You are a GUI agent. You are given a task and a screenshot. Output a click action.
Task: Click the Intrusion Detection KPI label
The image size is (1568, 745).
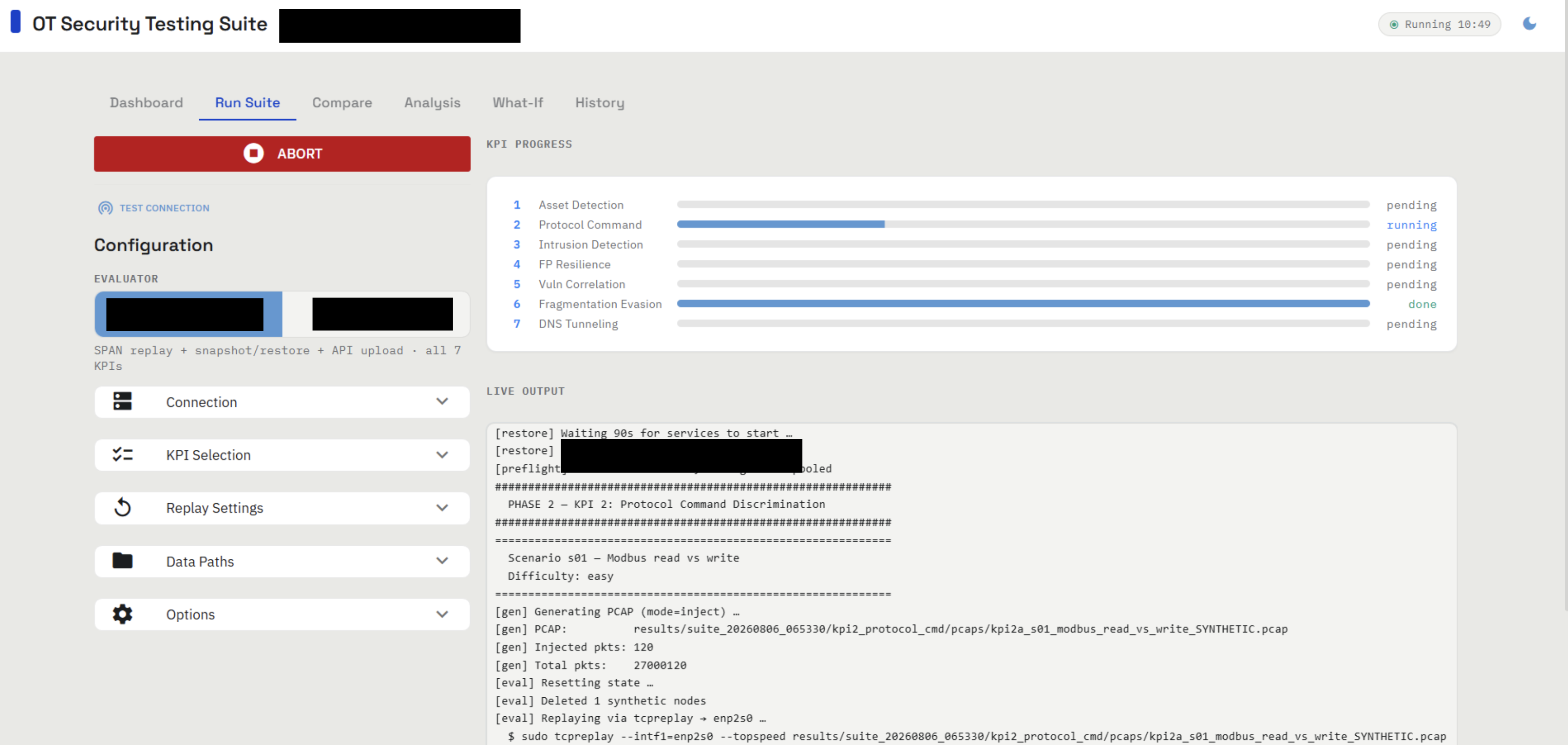click(590, 245)
